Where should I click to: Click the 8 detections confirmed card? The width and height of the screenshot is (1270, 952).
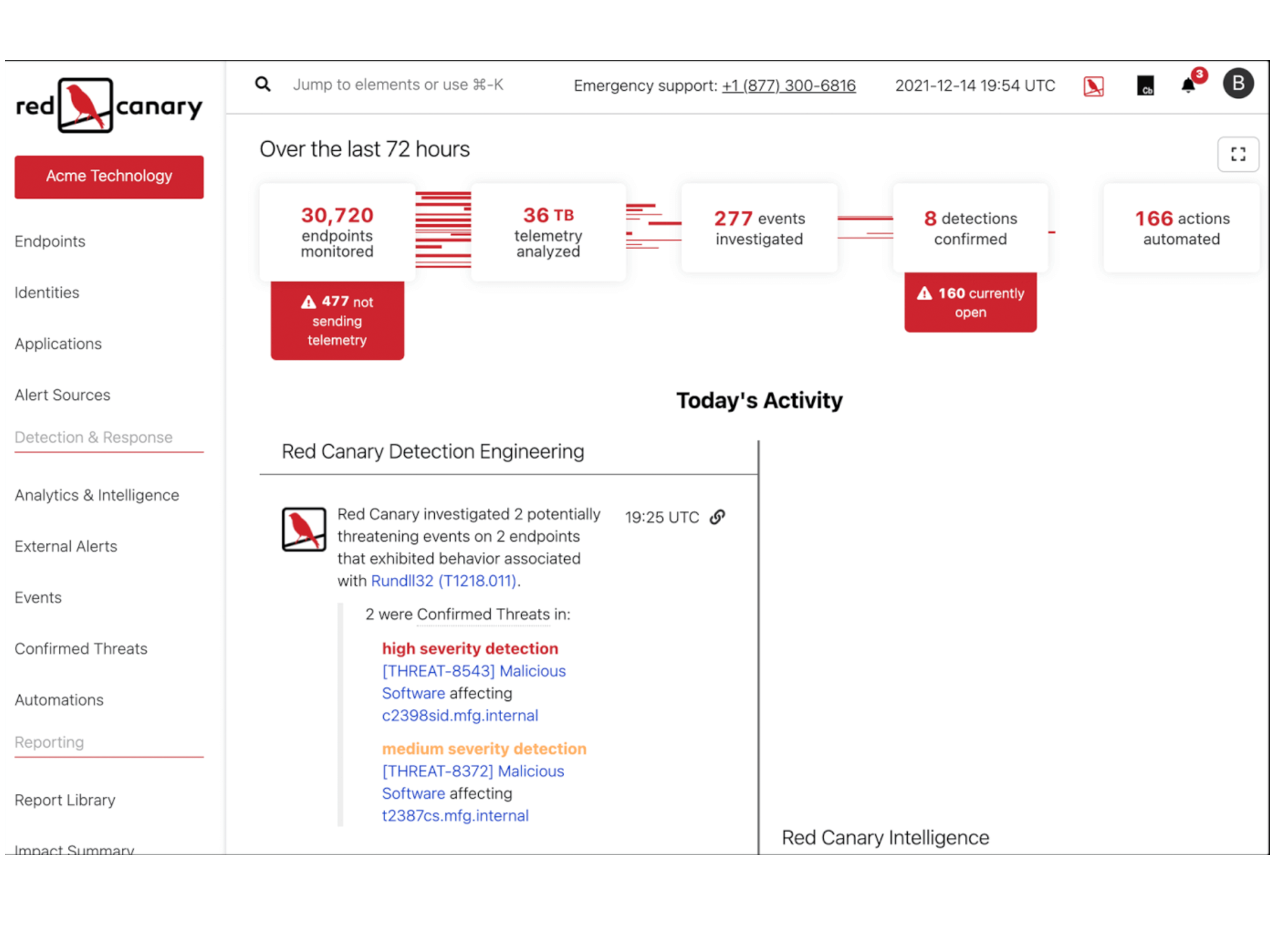(970, 228)
